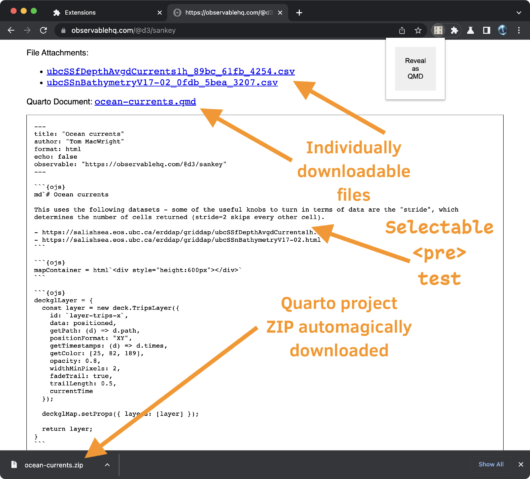530x479 pixels.
Task: Download ubcSSfDepthAvgdCurrents1h csv file
Action: pos(171,72)
